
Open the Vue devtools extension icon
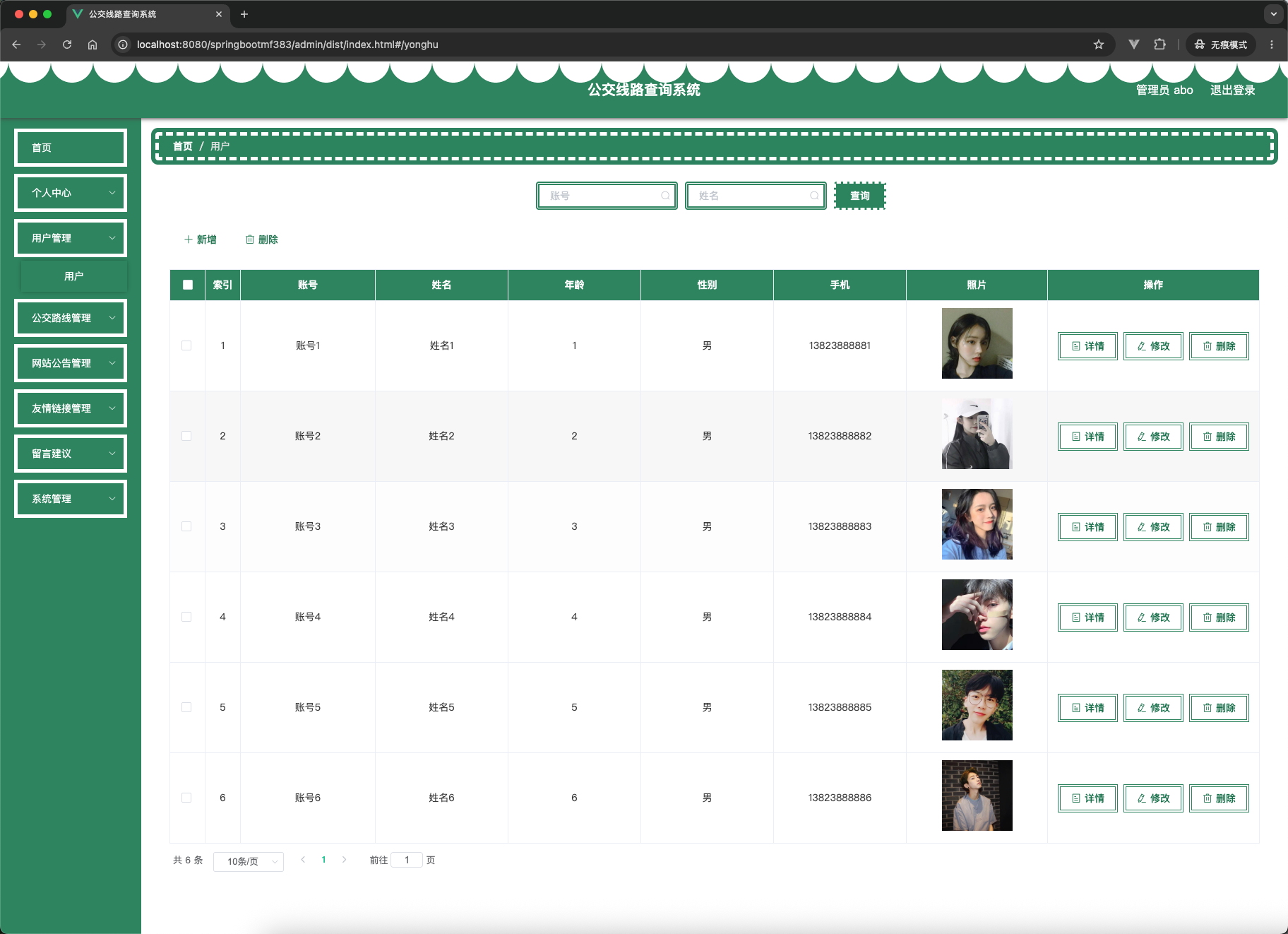point(1134,45)
